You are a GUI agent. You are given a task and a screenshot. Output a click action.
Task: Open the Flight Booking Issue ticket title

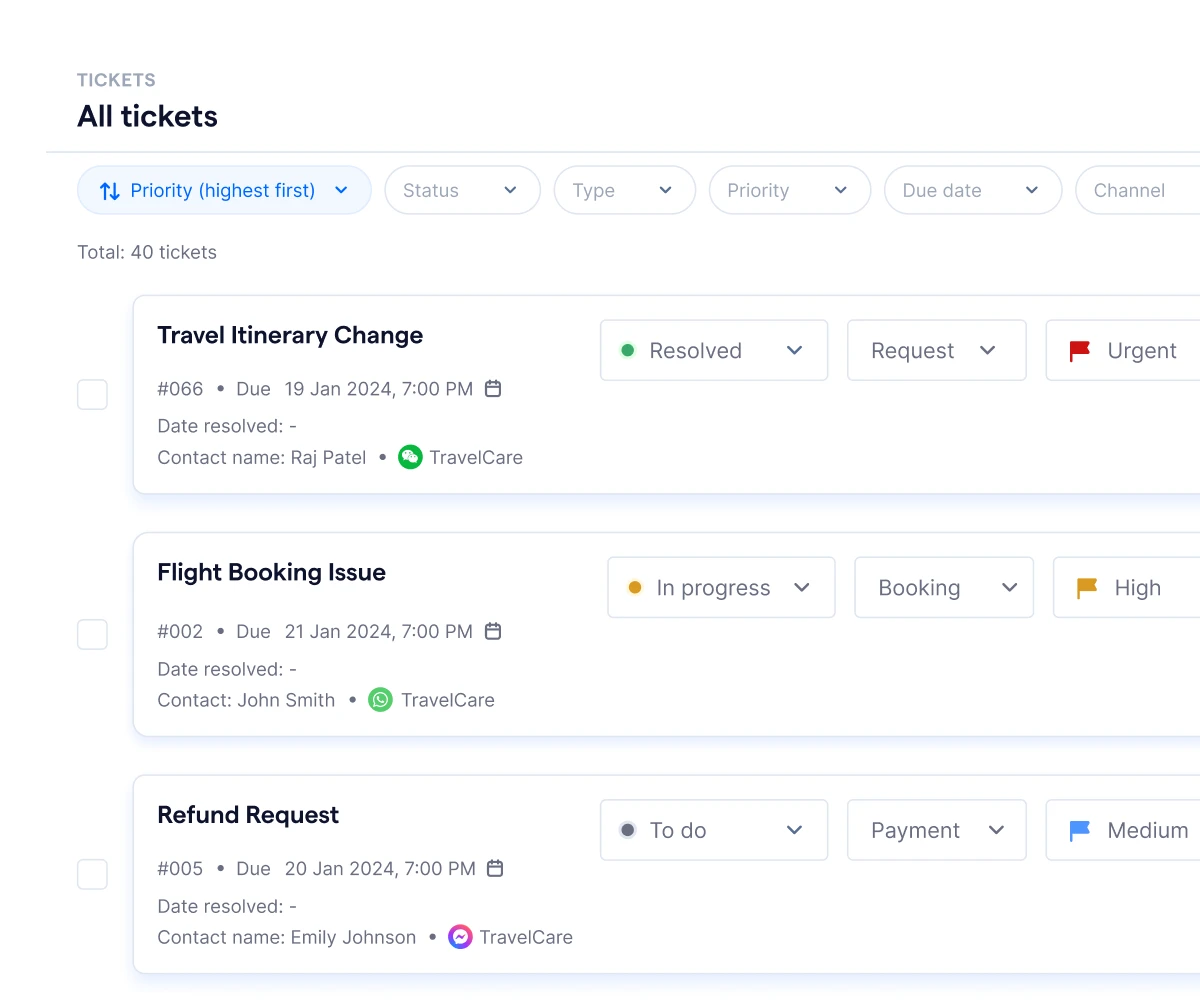coord(271,572)
